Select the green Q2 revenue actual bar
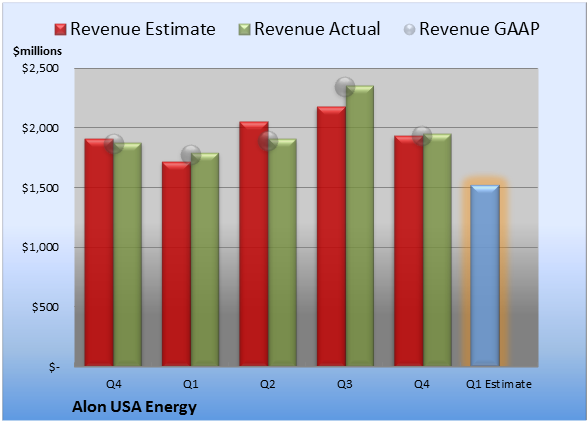The width and height of the screenshot is (588, 422). tap(282, 252)
